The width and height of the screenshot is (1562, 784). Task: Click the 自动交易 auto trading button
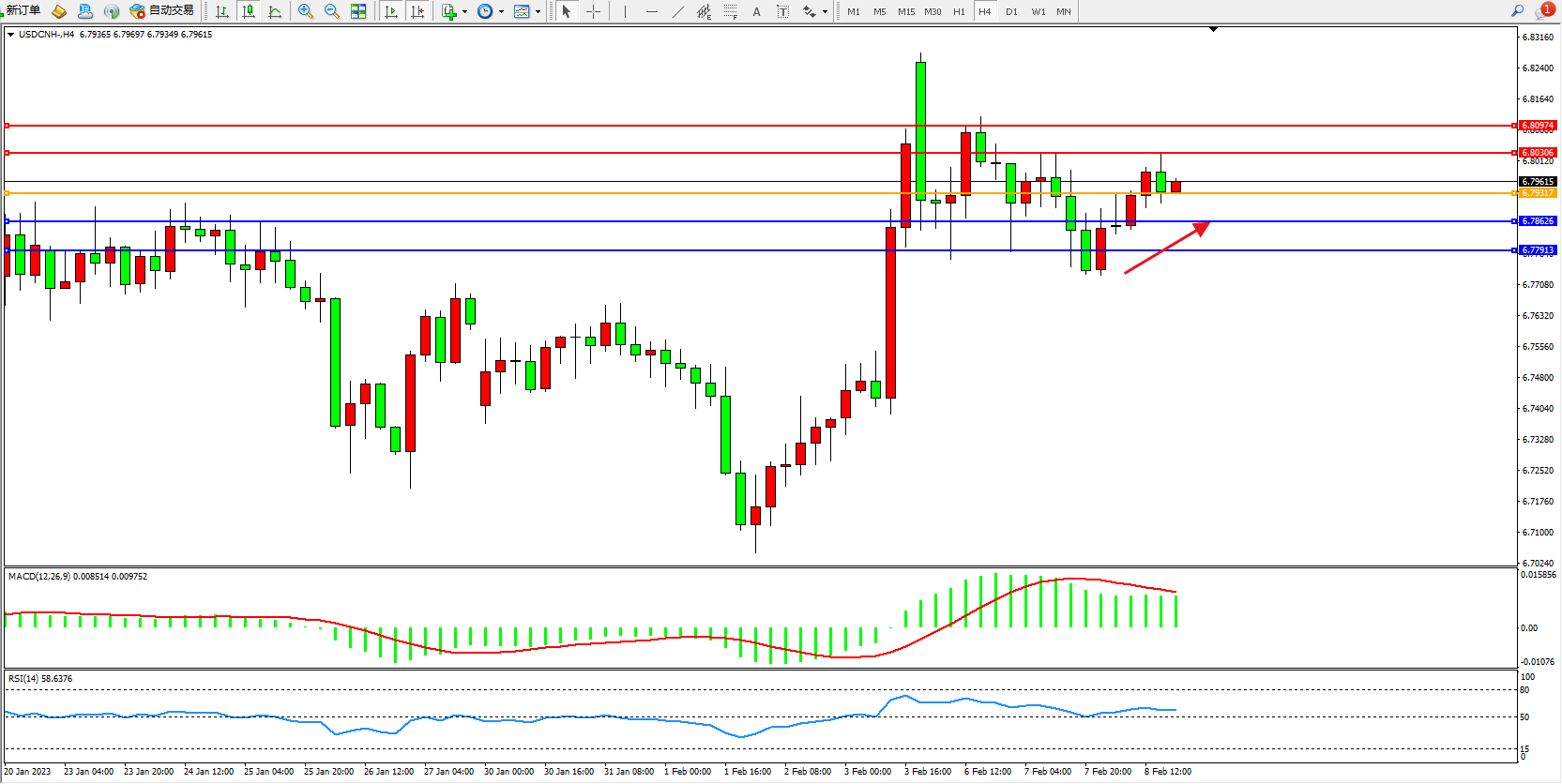[162, 10]
